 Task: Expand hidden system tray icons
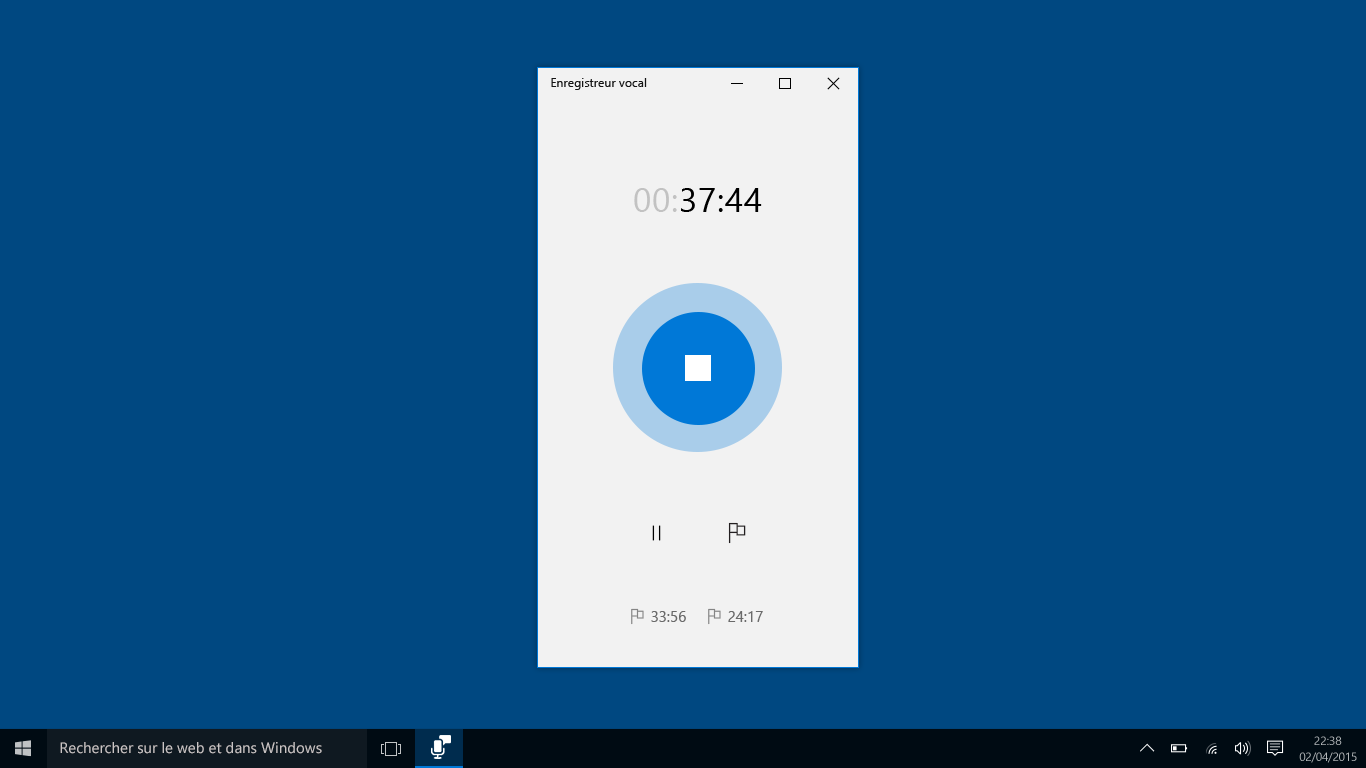(x=1146, y=747)
